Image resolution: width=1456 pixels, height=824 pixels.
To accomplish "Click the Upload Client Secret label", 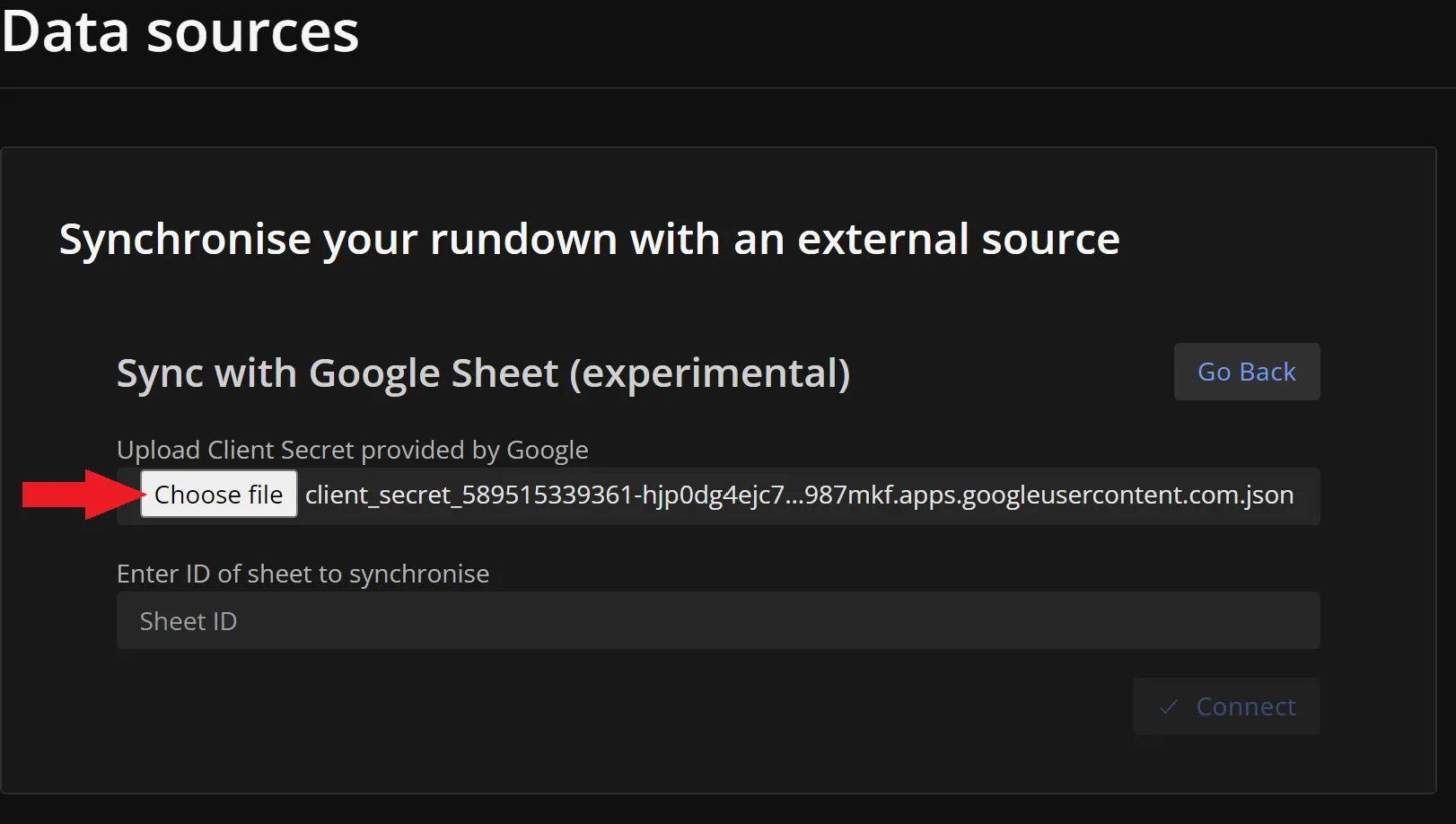I will (352, 450).
